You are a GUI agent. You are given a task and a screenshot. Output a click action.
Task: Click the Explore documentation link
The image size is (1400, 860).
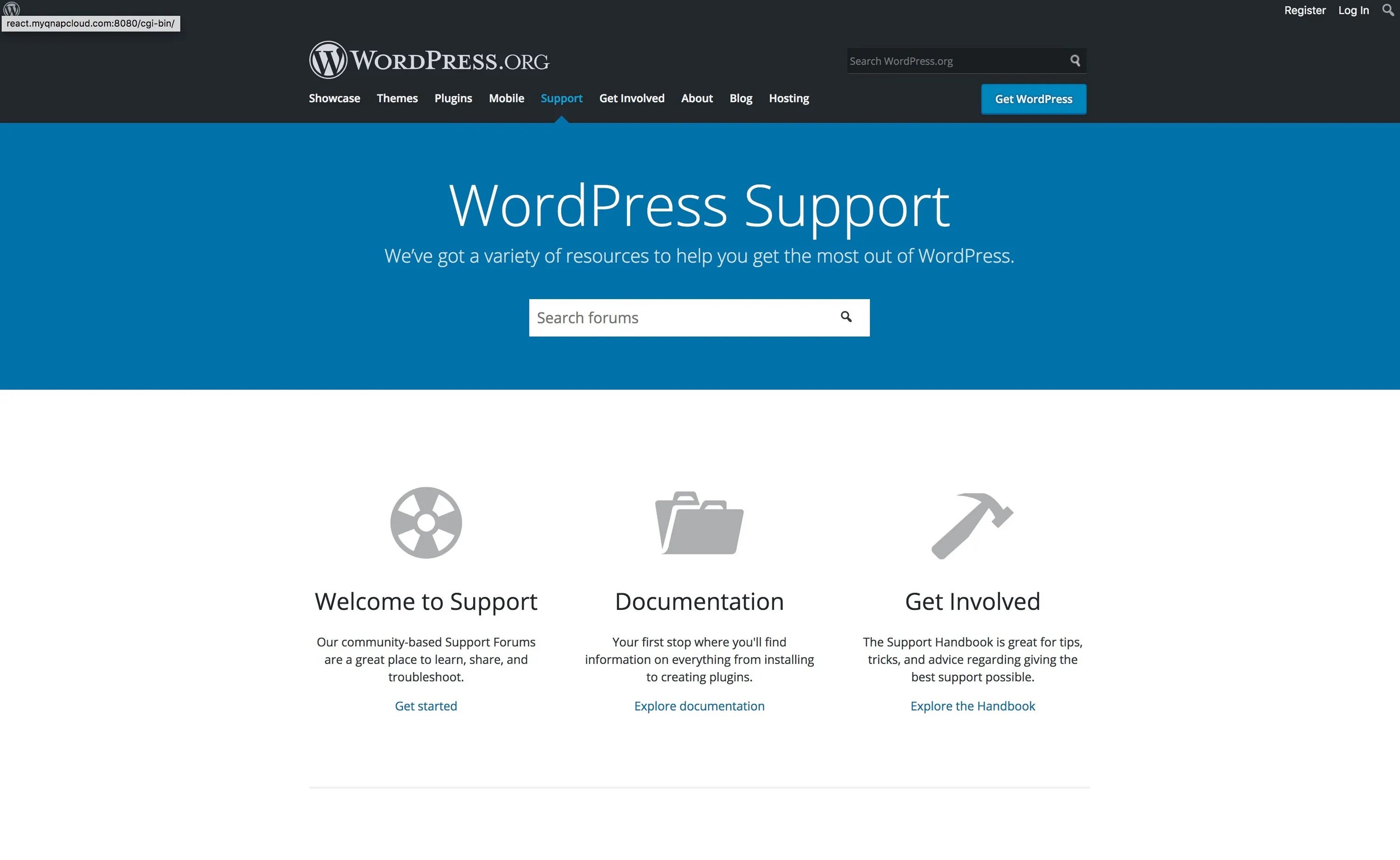699,705
